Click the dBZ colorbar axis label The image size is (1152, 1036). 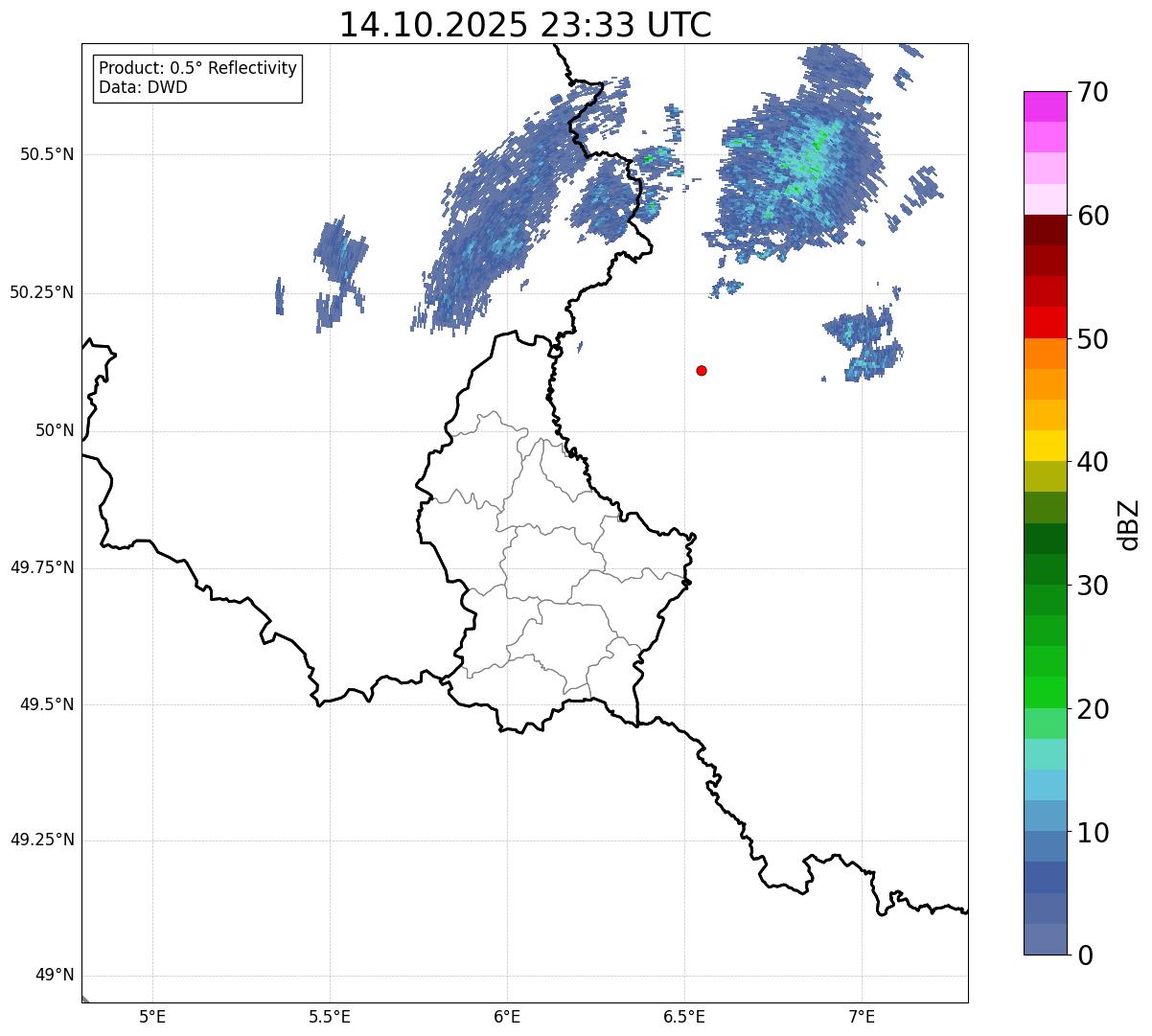coord(1128,524)
